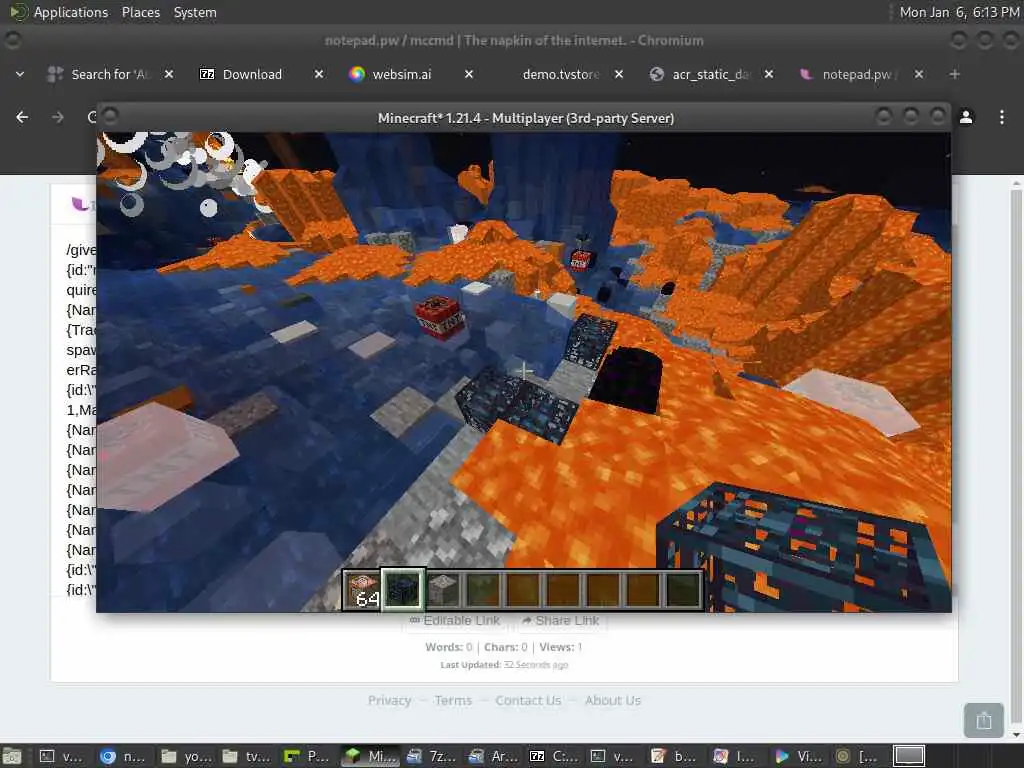The width and height of the screenshot is (1024, 768).
Task: Close the websim.ai tab
Action: [469, 74]
